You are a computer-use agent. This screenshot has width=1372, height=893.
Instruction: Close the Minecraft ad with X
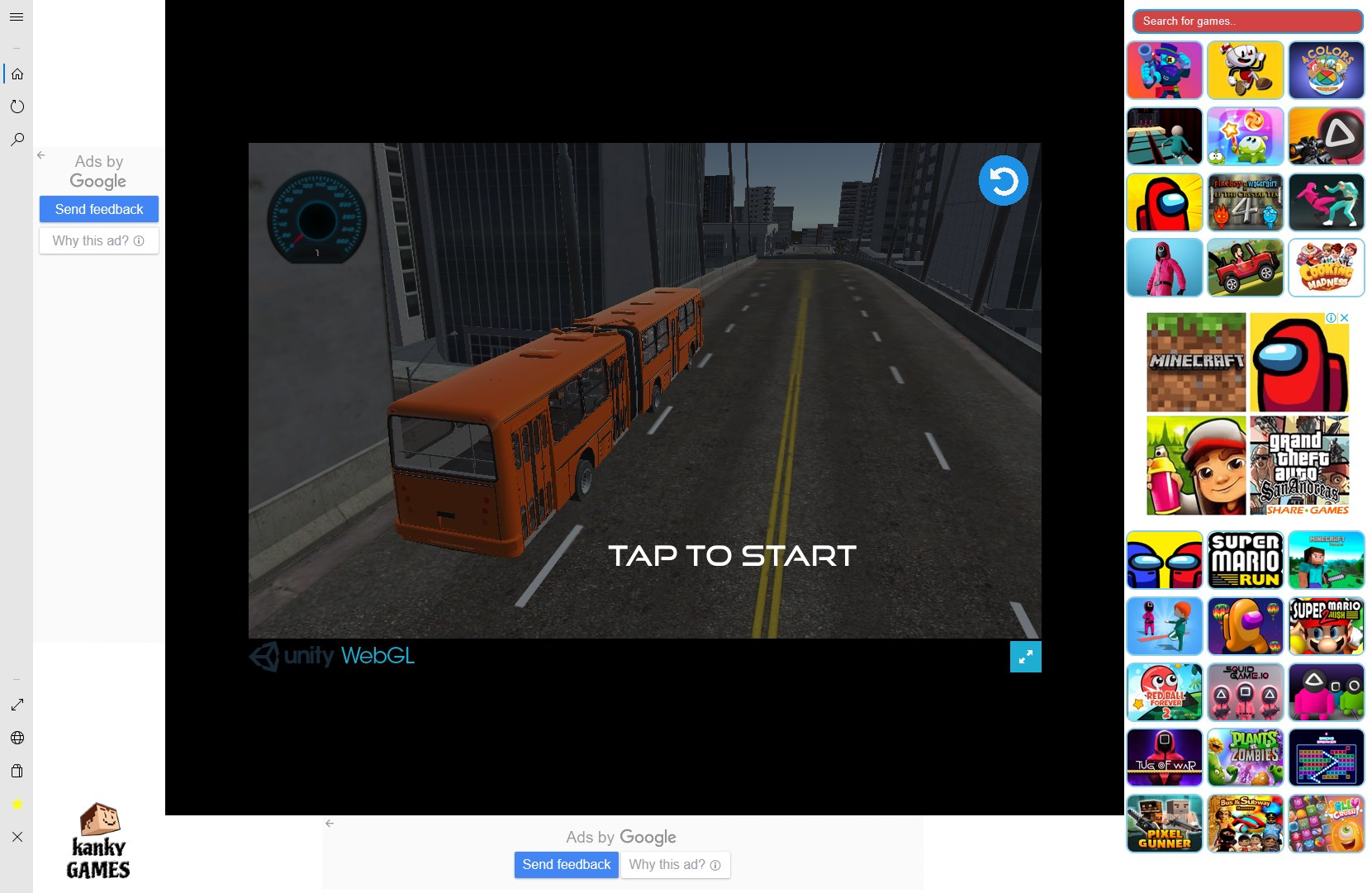tap(1344, 317)
